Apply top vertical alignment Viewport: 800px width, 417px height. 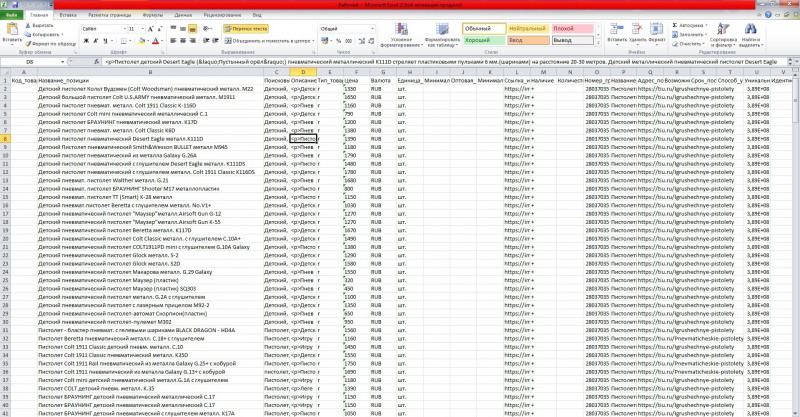[173, 29]
